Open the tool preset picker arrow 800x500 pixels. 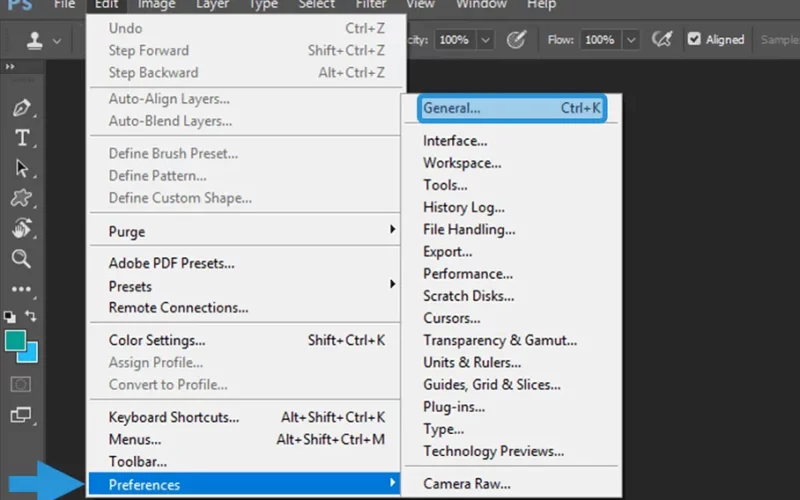point(57,41)
